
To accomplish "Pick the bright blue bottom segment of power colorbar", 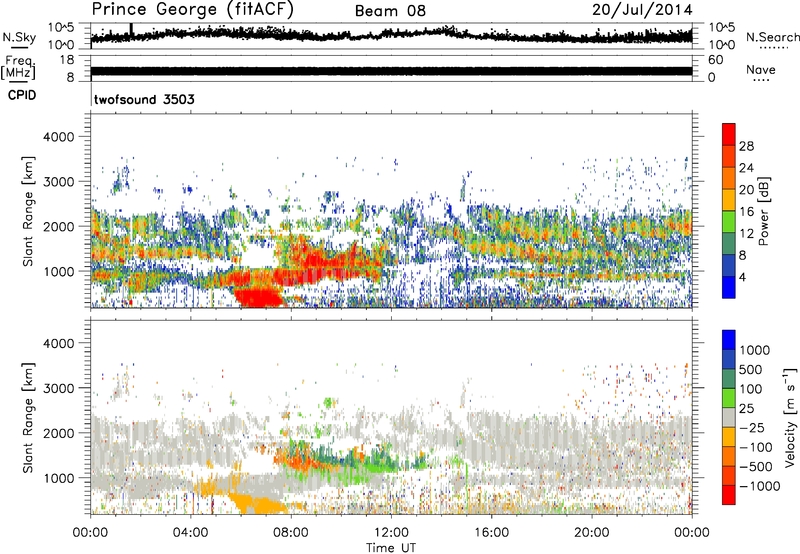I will 729,287.
